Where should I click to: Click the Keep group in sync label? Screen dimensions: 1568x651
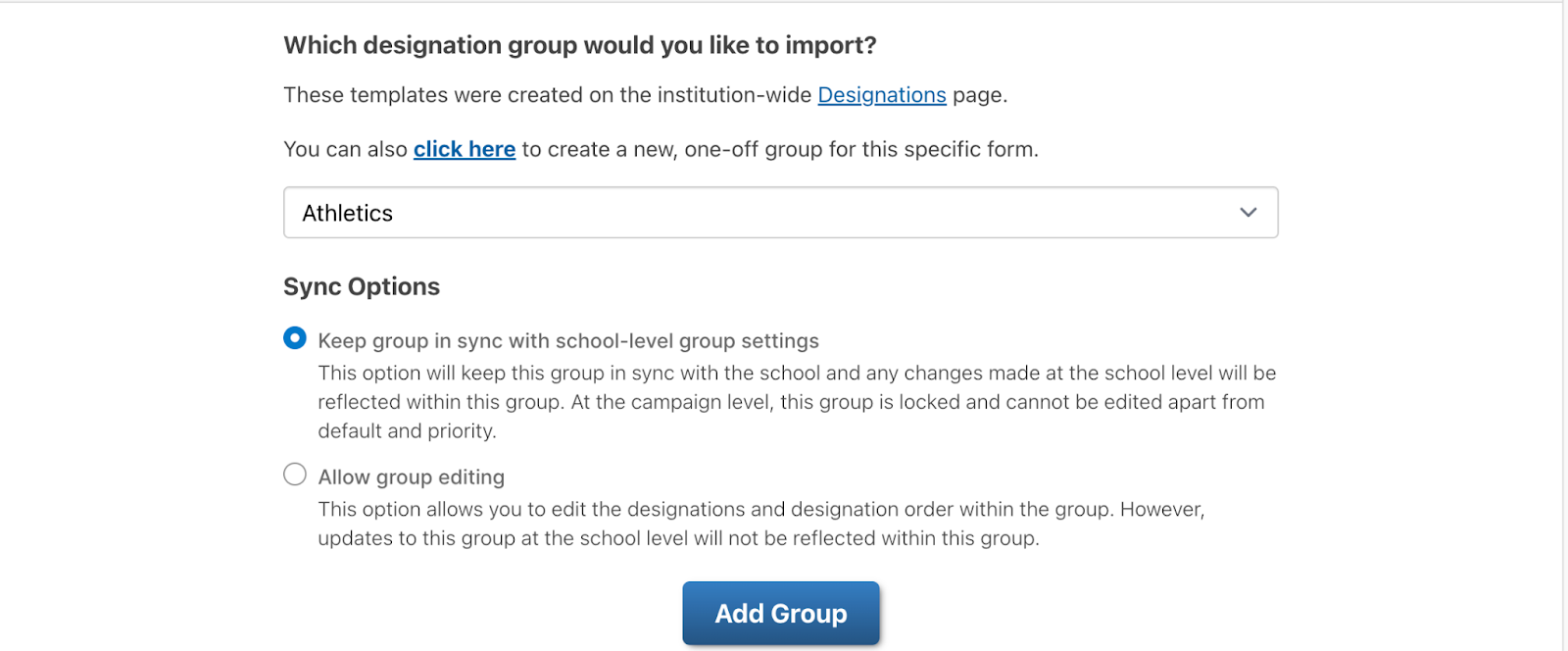pos(568,341)
